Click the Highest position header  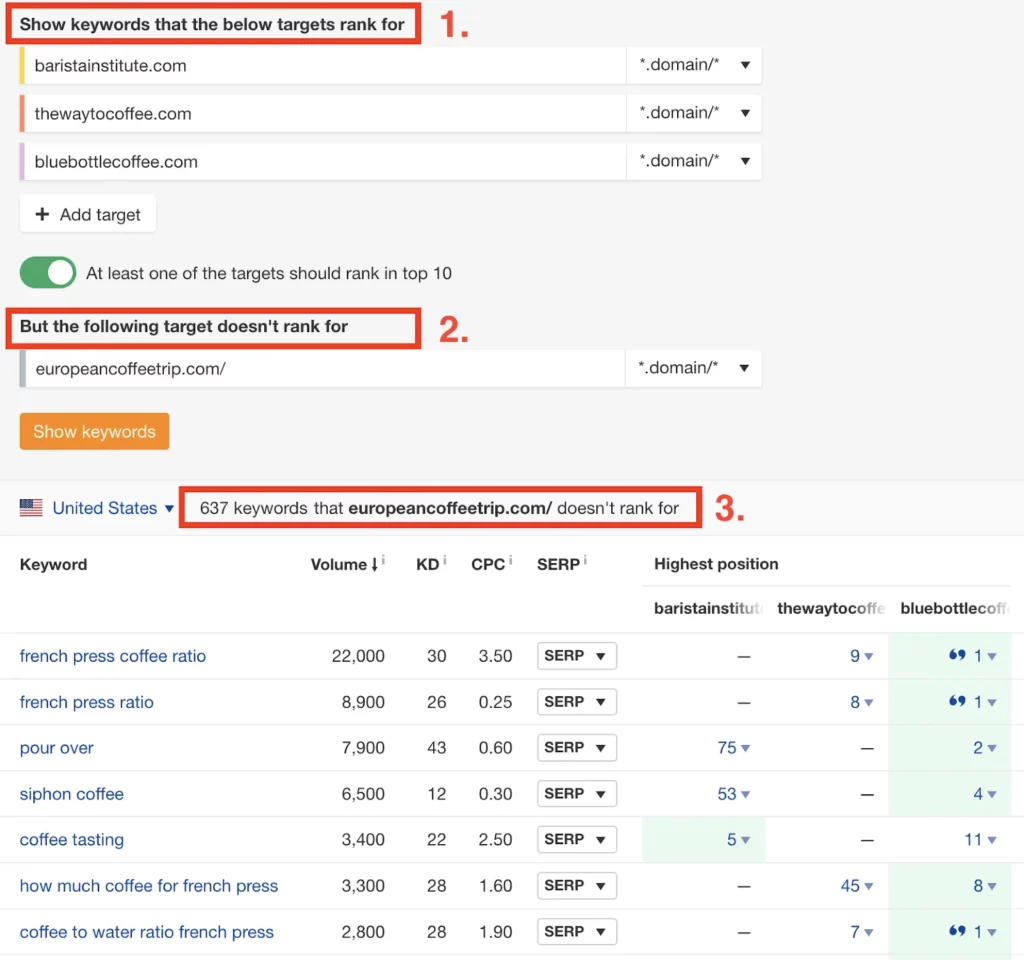coord(716,564)
